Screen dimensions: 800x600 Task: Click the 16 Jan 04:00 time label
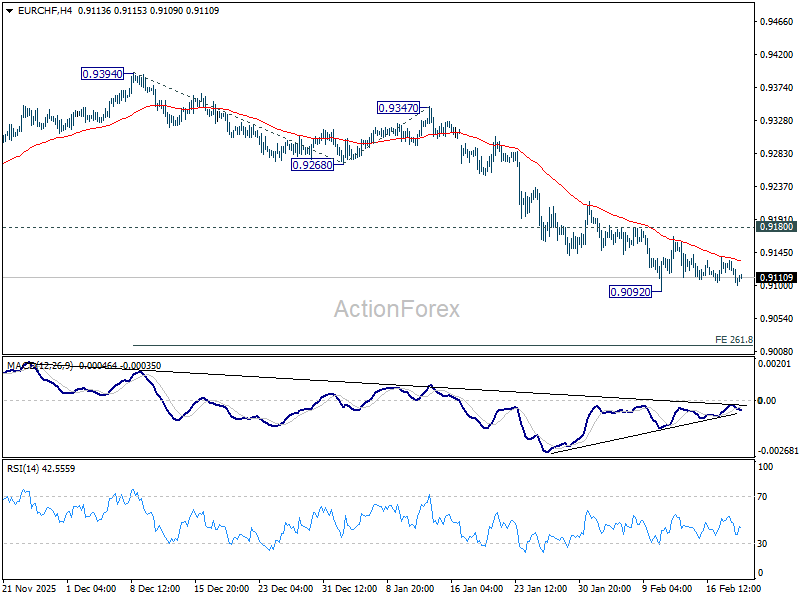477,588
